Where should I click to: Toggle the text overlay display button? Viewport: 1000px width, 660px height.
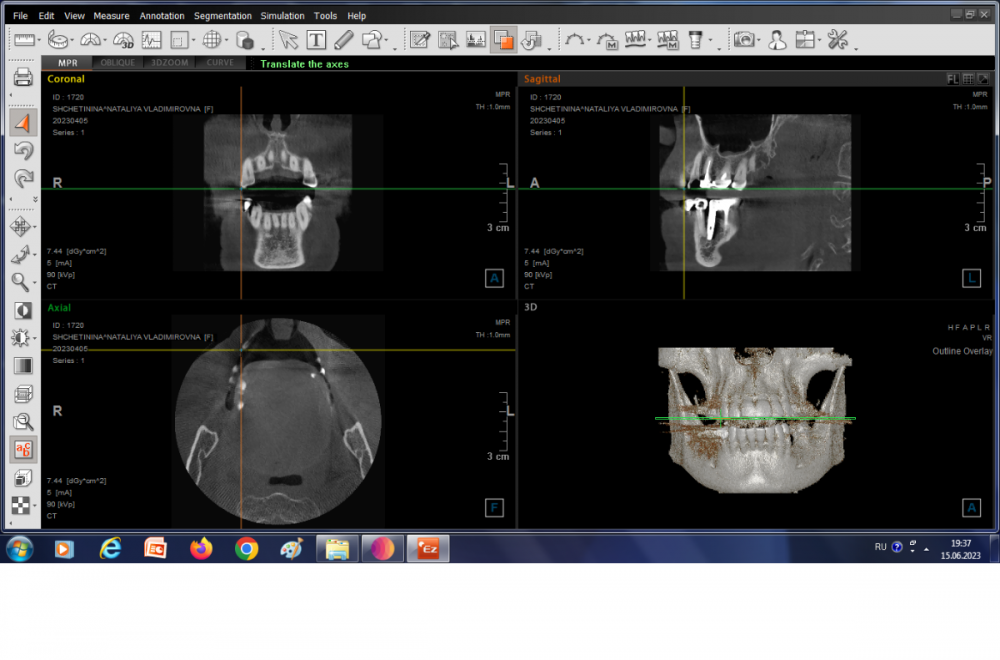tap(23, 450)
